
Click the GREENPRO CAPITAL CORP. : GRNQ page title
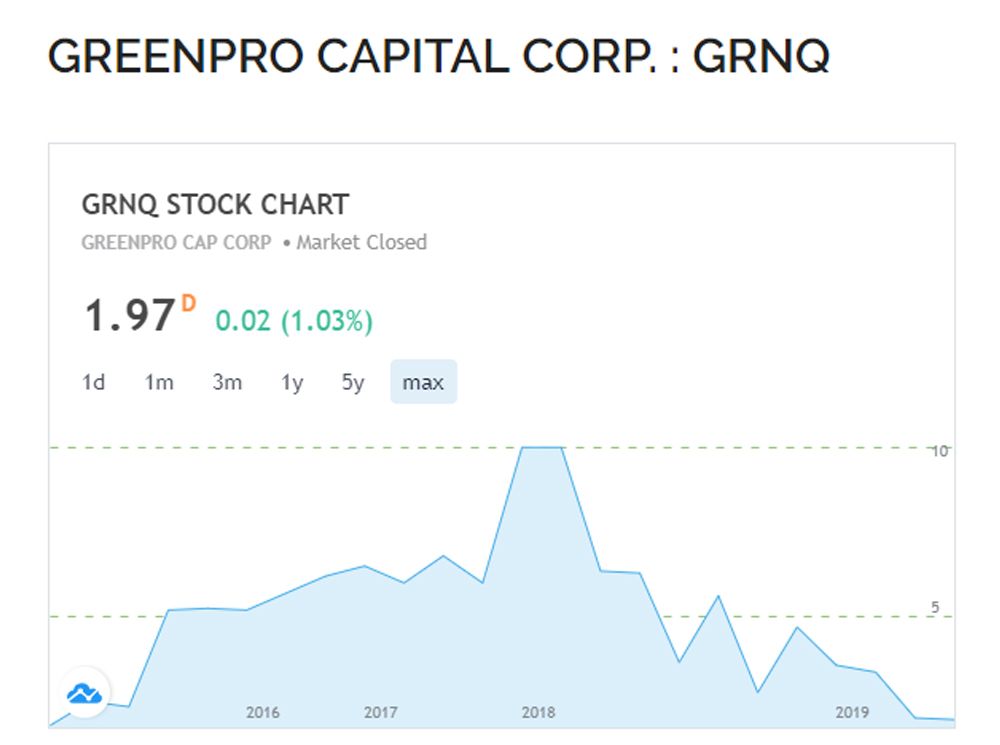point(439,57)
